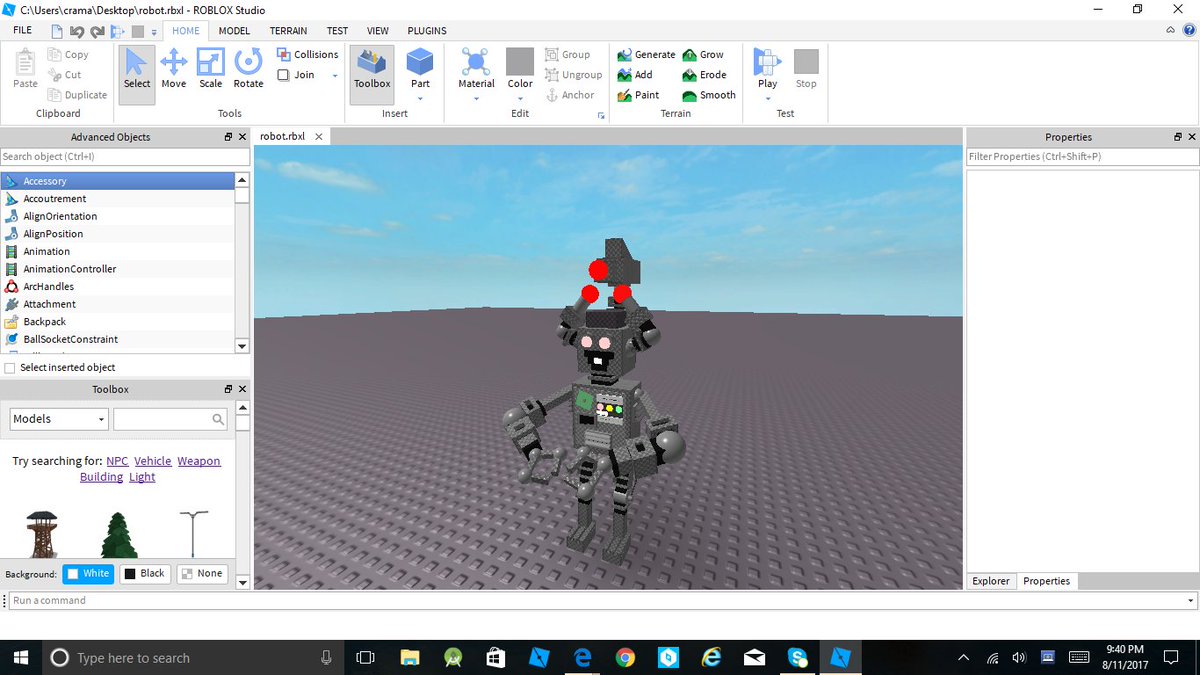Image resolution: width=1200 pixels, height=675 pixels.
Task: Open the Color swatch picker
Action: point(520,61)
